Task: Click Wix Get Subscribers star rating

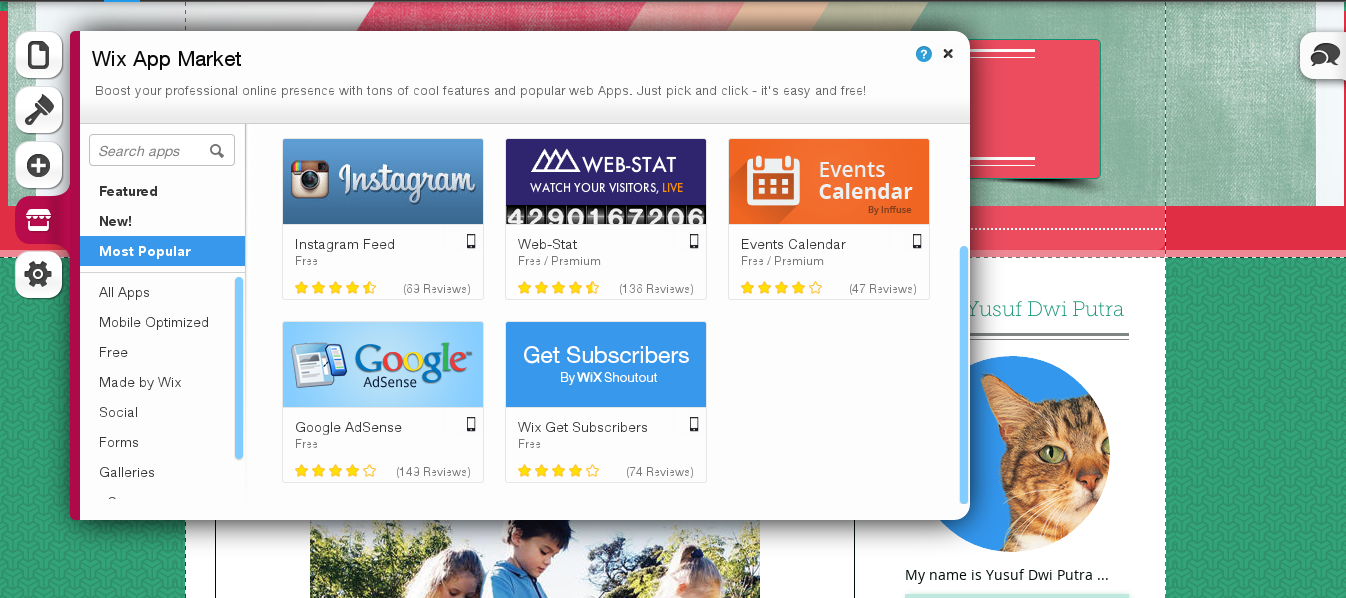Action: (558, 471)
